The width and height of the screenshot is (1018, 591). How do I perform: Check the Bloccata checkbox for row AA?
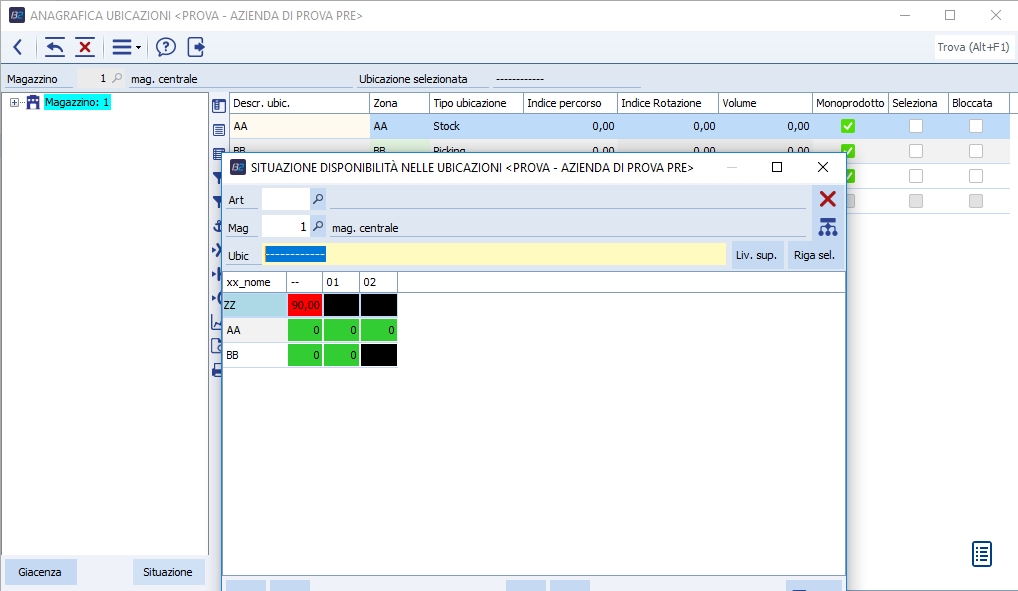[975, 126]
